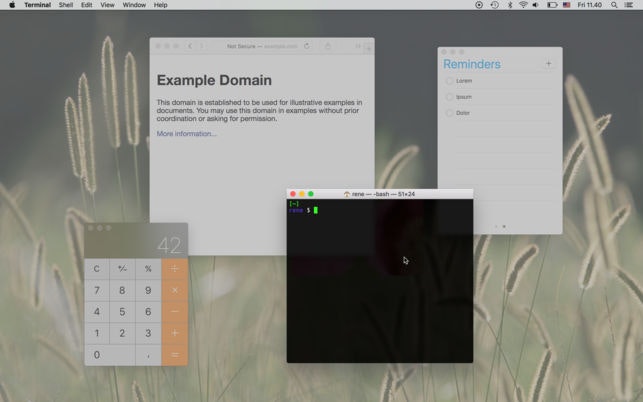Select the Lorem reminder text
Image resolution: width=643 pixels, height=402 pixels.
pyautogui.click(x=464, y=81)
